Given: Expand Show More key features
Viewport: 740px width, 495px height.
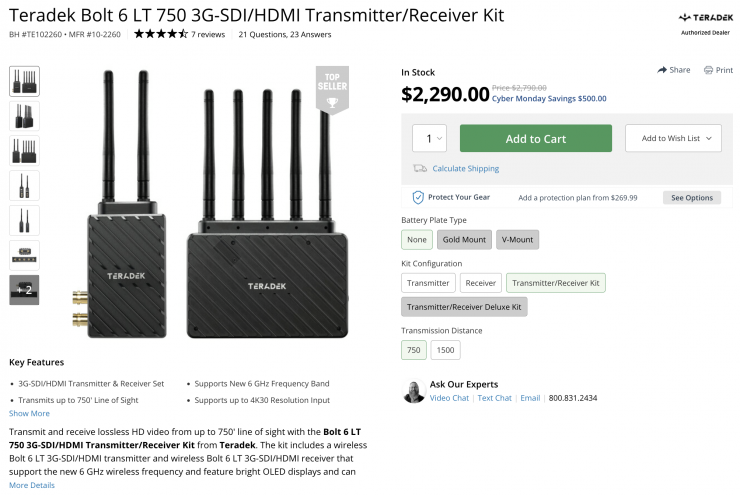Looking at the screenshot, I should point(29,413).
